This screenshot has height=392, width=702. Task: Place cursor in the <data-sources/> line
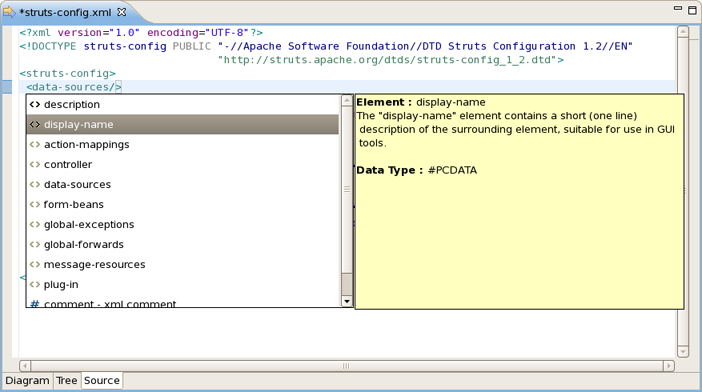click(74, 87)
